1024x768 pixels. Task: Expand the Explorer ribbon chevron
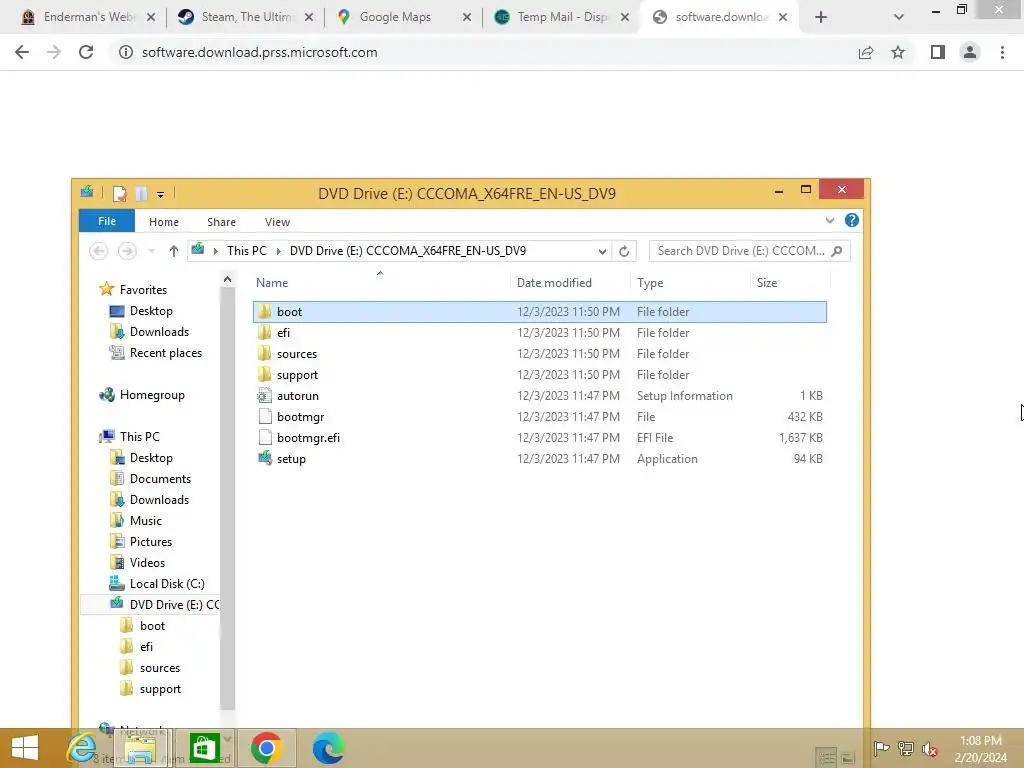click(x=829, y=220)
